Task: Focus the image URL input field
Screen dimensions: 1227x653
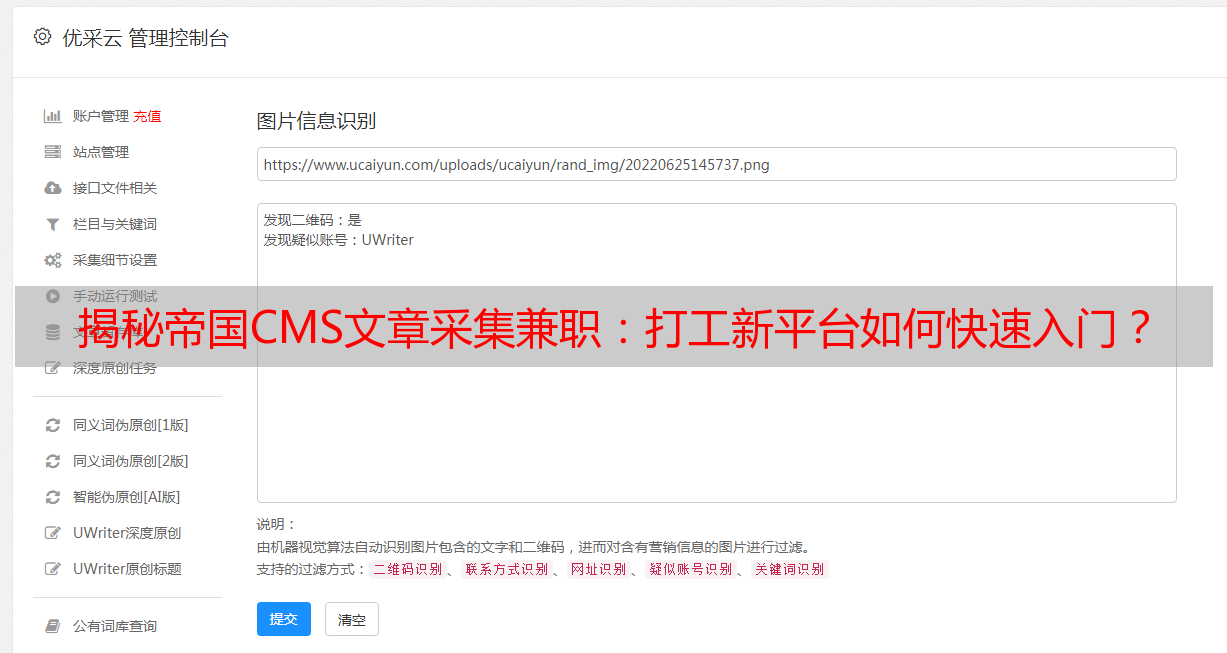Action: click(716, 164)
